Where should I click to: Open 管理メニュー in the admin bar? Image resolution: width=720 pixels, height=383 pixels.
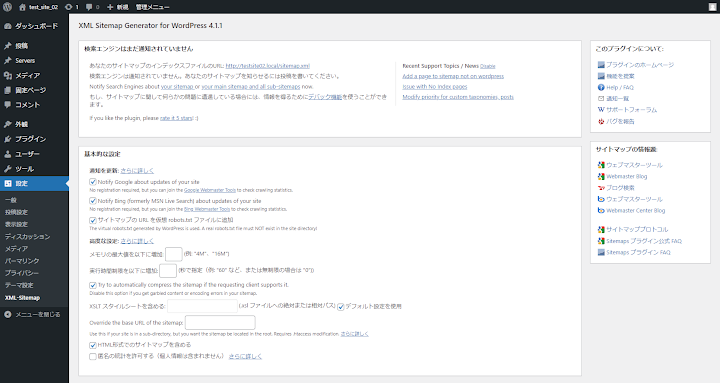152,7
